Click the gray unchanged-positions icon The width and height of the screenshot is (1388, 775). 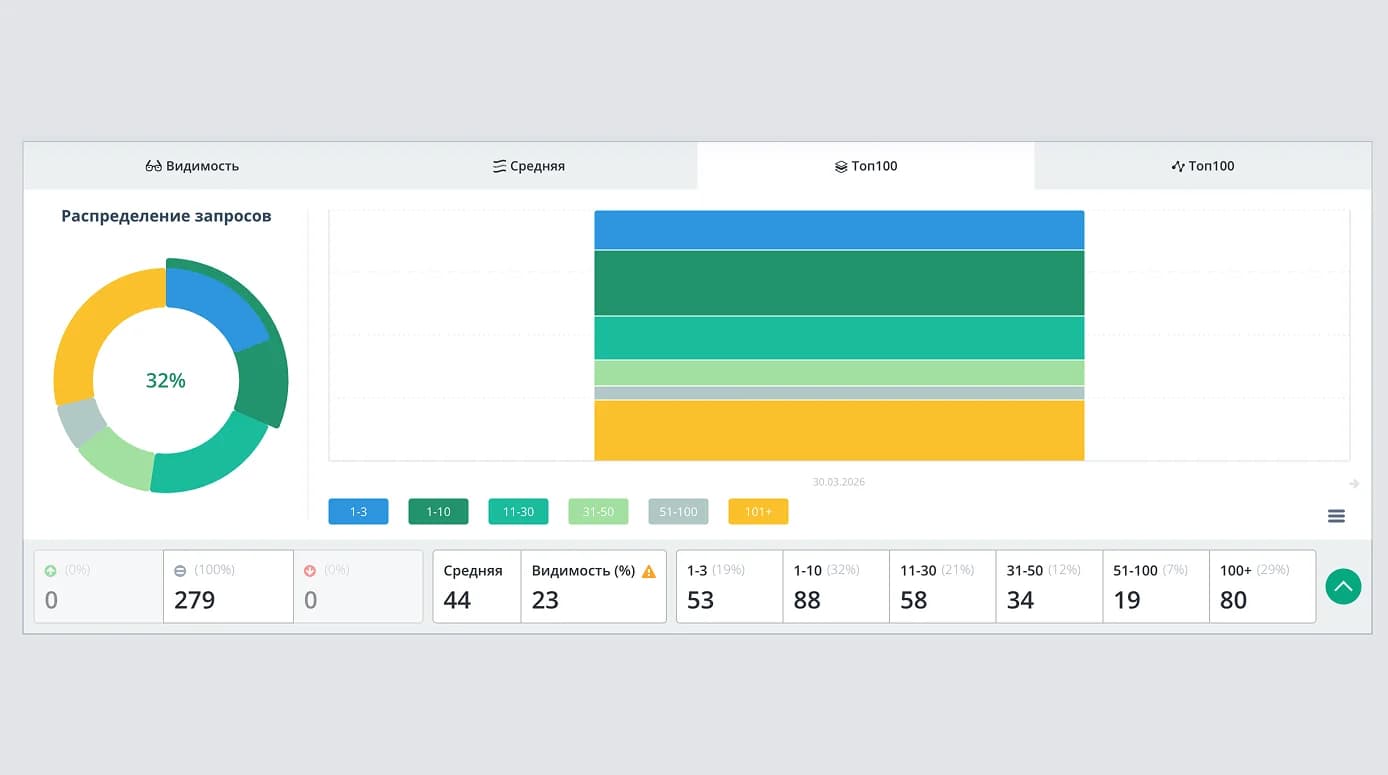180,571
